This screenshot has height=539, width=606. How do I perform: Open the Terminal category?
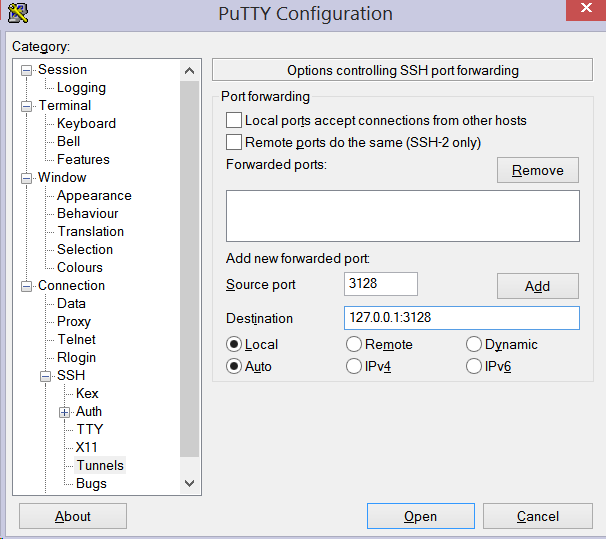point(65,105)
